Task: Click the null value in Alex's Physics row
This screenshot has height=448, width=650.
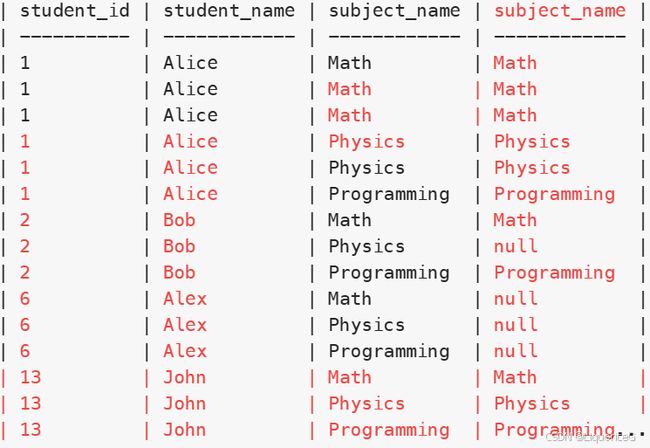Action: pos(516,324)
